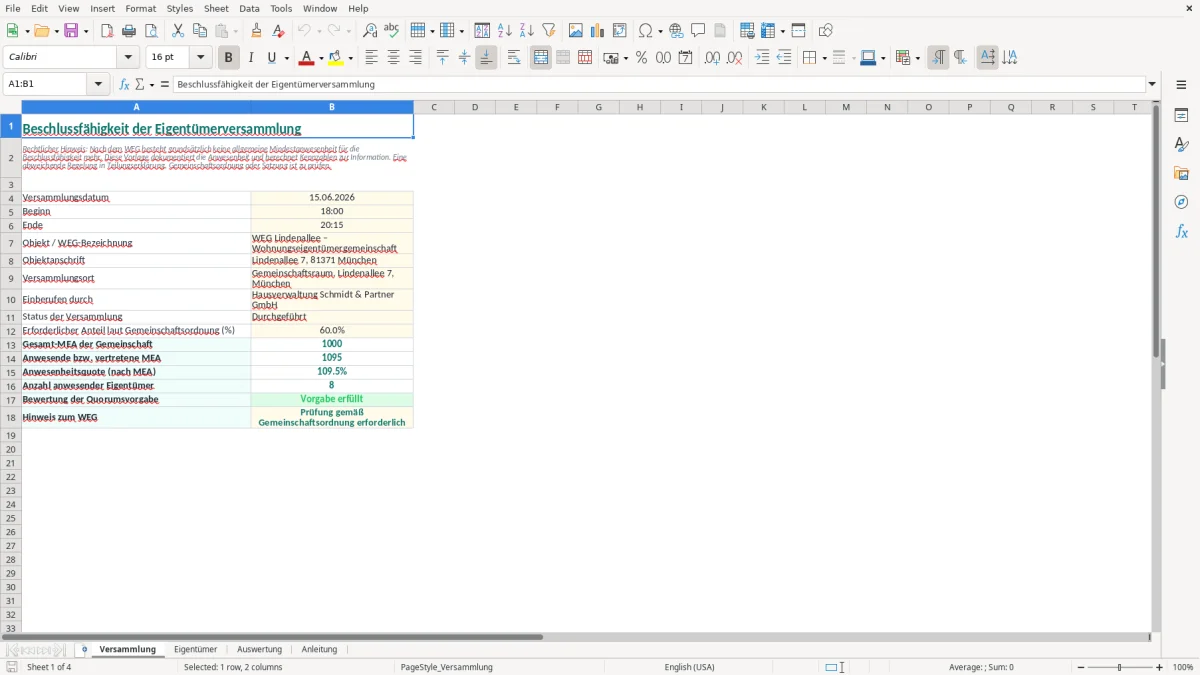
Task: Click zoom in plus button
Action: coord(1160,667)
